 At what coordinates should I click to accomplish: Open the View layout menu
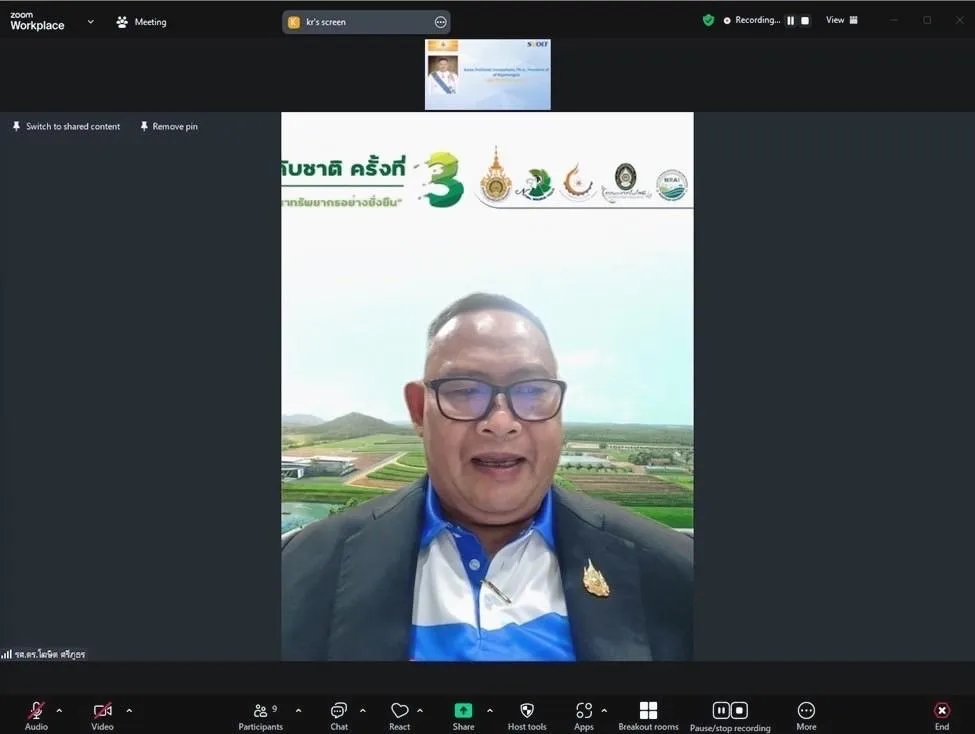click(841, 20)
